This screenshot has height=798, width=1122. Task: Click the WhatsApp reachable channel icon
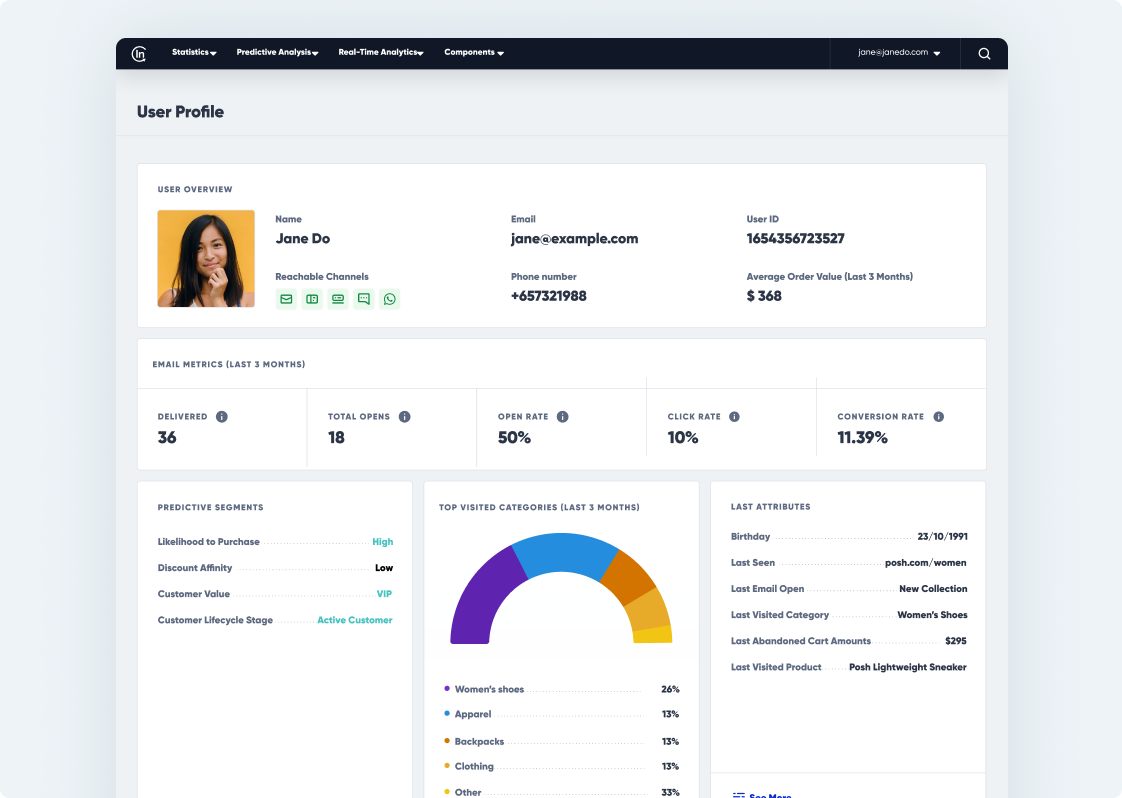point(389,299)
